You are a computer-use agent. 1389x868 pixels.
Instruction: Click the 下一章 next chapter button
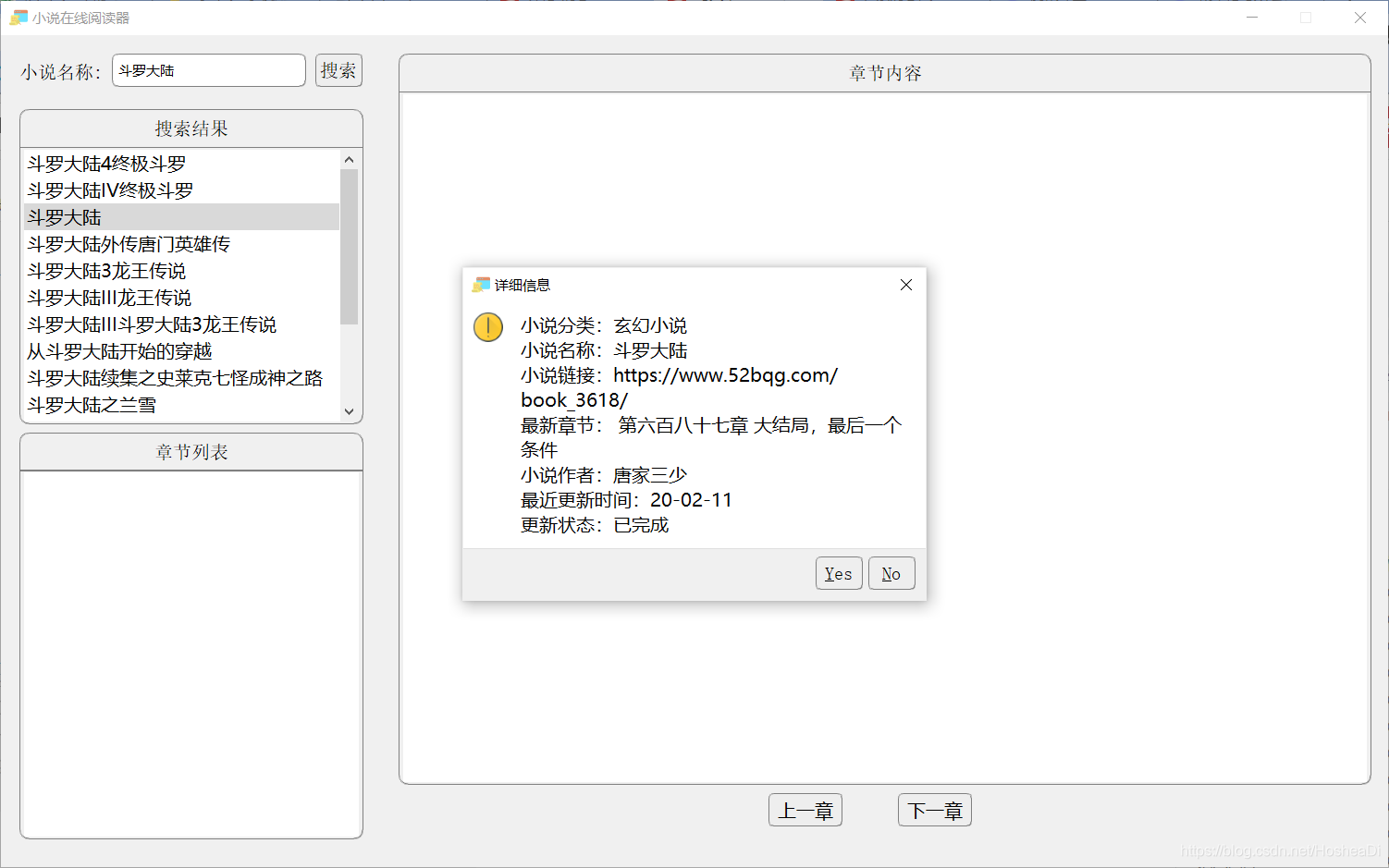click(934, 810)
